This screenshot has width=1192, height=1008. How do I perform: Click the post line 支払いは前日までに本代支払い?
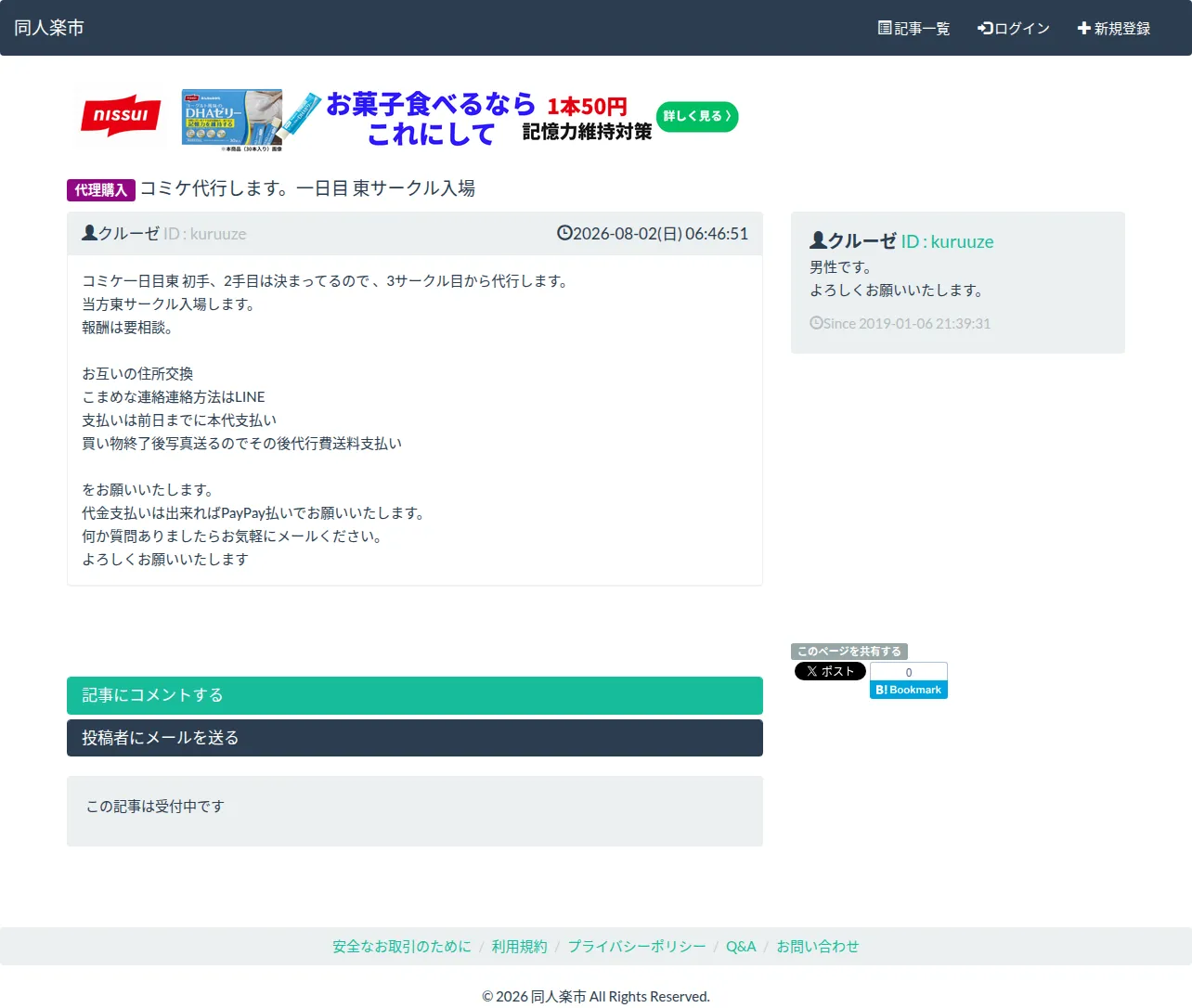(179, 420)
